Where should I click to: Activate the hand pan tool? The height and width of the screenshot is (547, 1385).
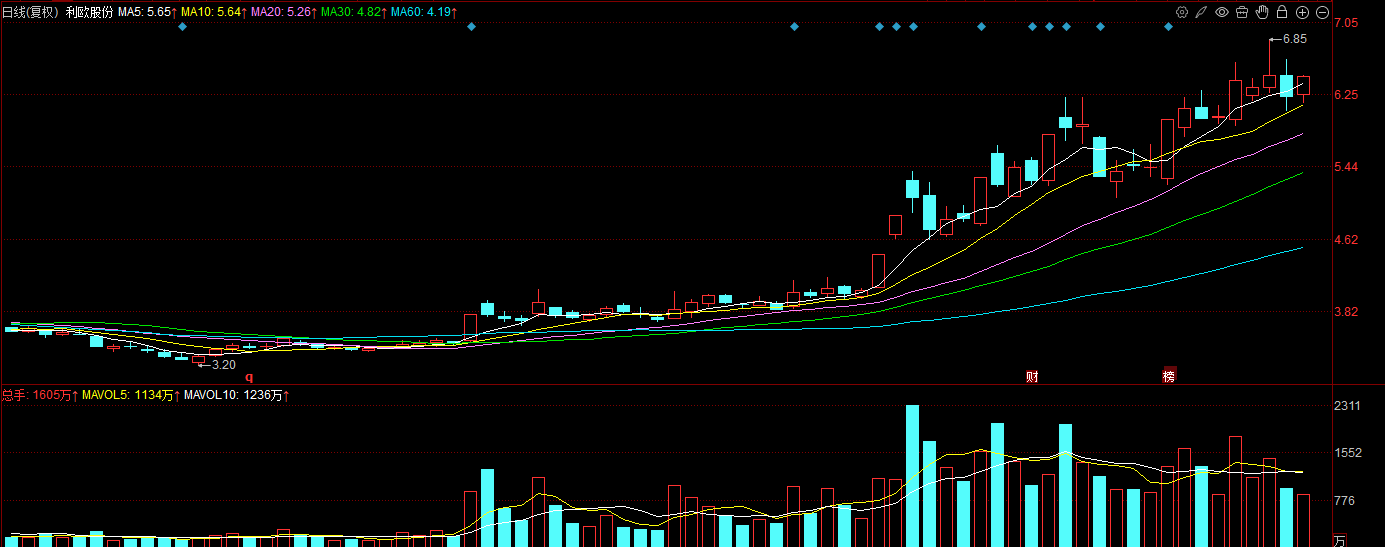tap(1262, 12)
